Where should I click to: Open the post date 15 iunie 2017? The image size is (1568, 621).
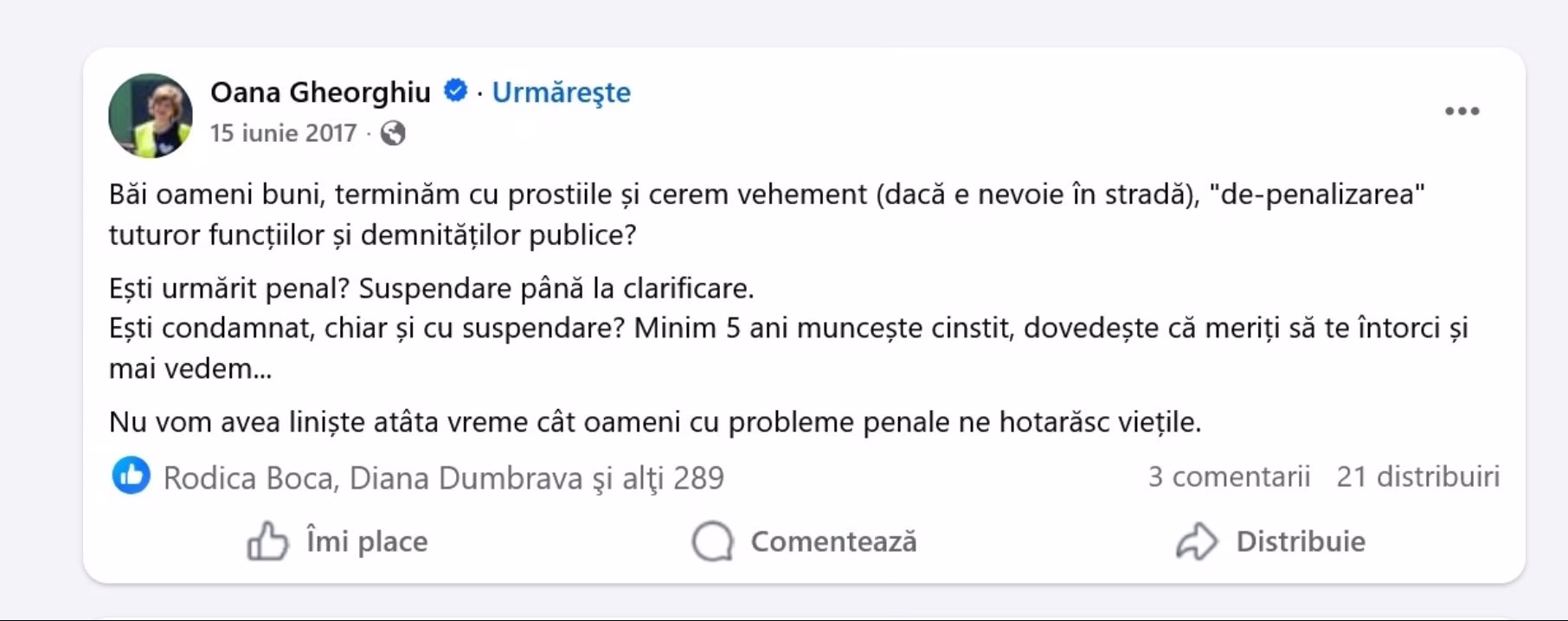tap(283, 133)
